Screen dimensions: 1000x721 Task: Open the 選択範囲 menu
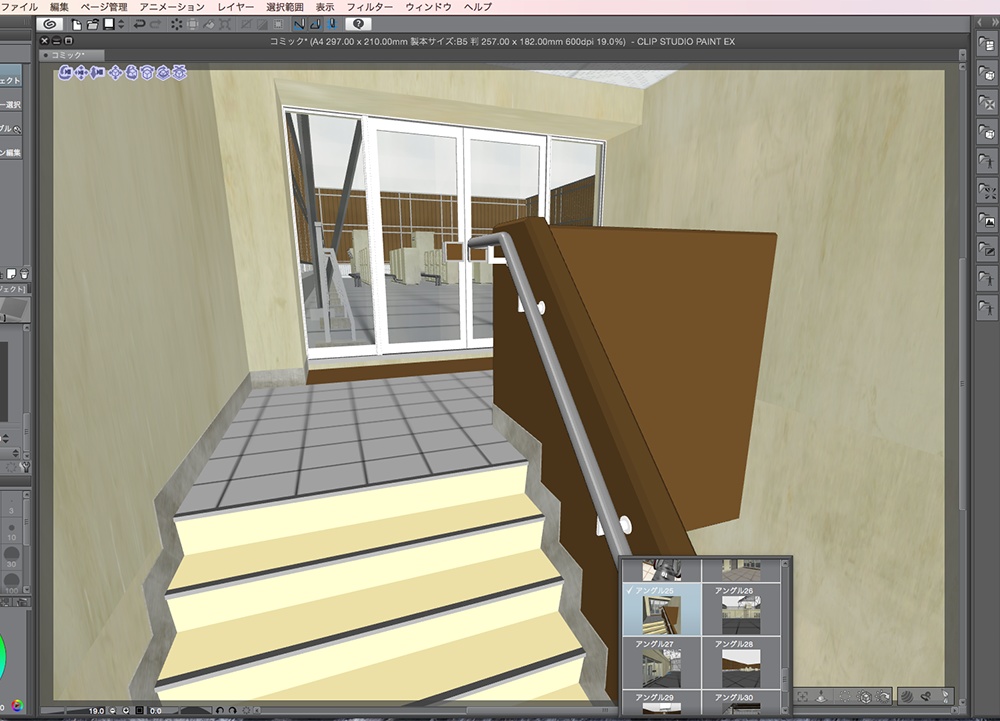click(x=284, y=7)
